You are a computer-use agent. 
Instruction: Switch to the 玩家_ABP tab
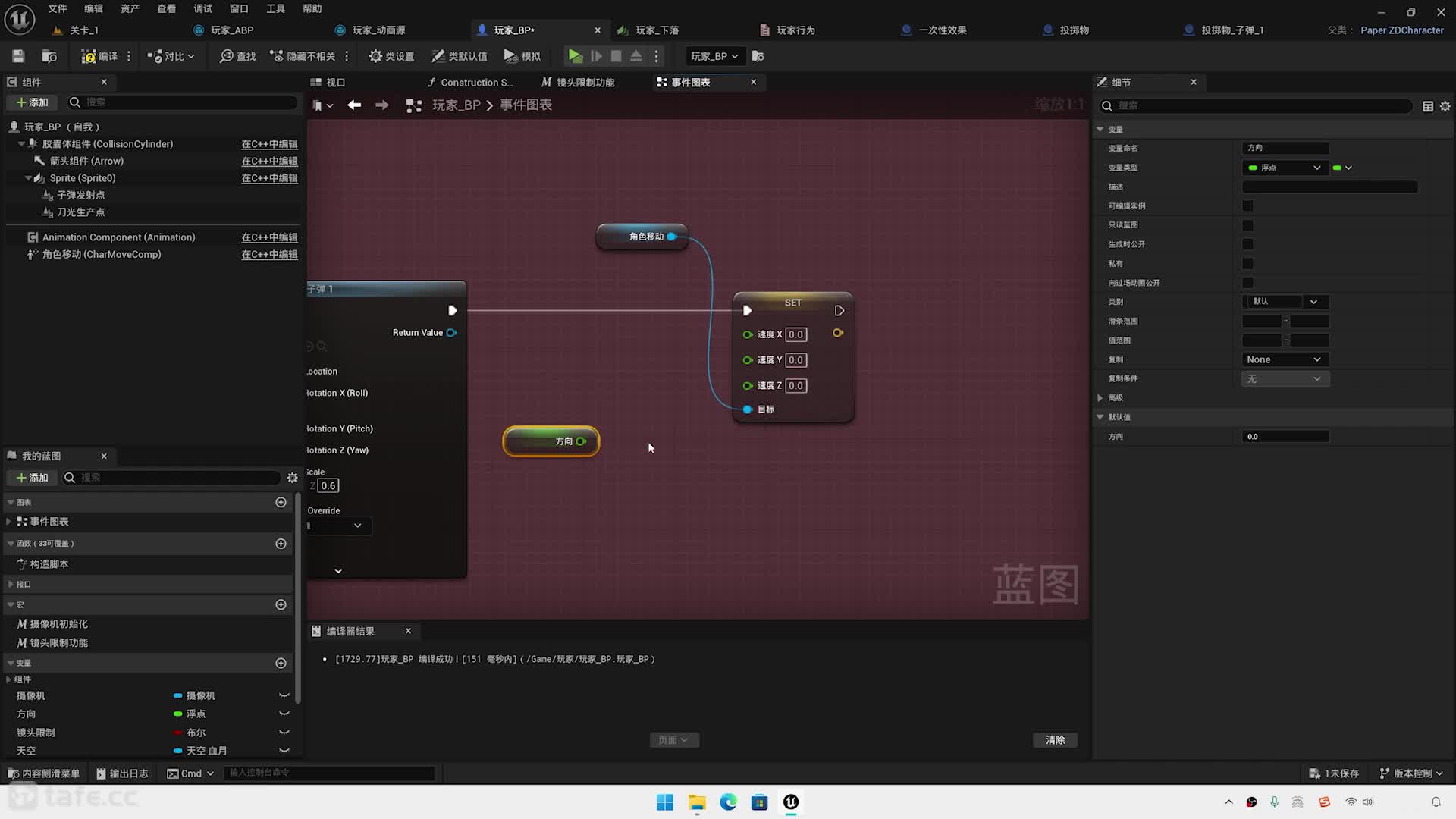click(x=231, y=30)
